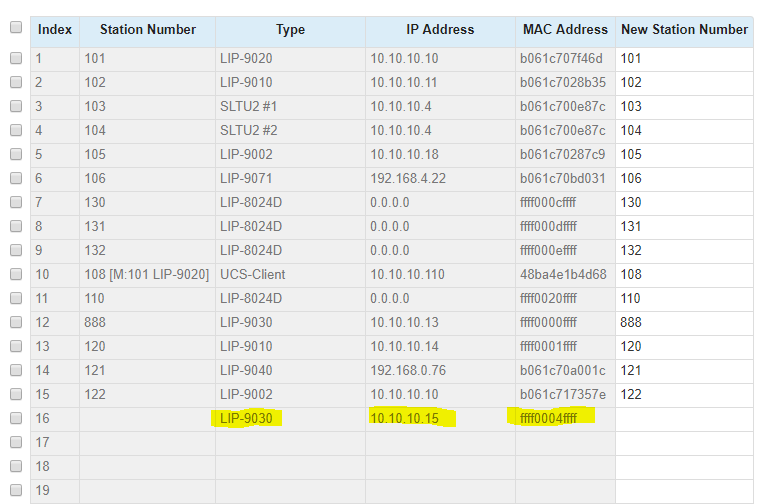Check the box for index 7 row
769x504 pixels.
[16, 202]
